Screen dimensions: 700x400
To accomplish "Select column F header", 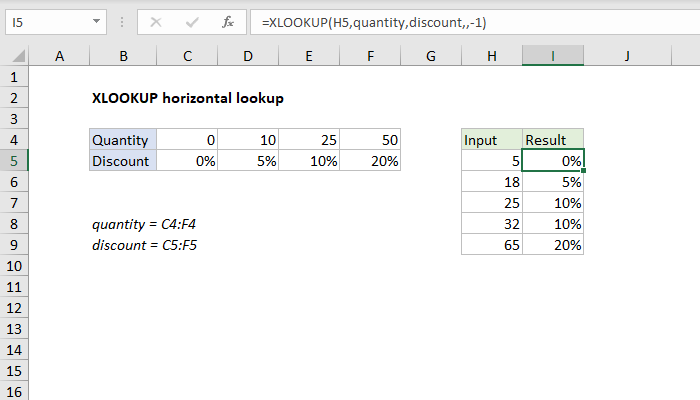I will 370,56.
